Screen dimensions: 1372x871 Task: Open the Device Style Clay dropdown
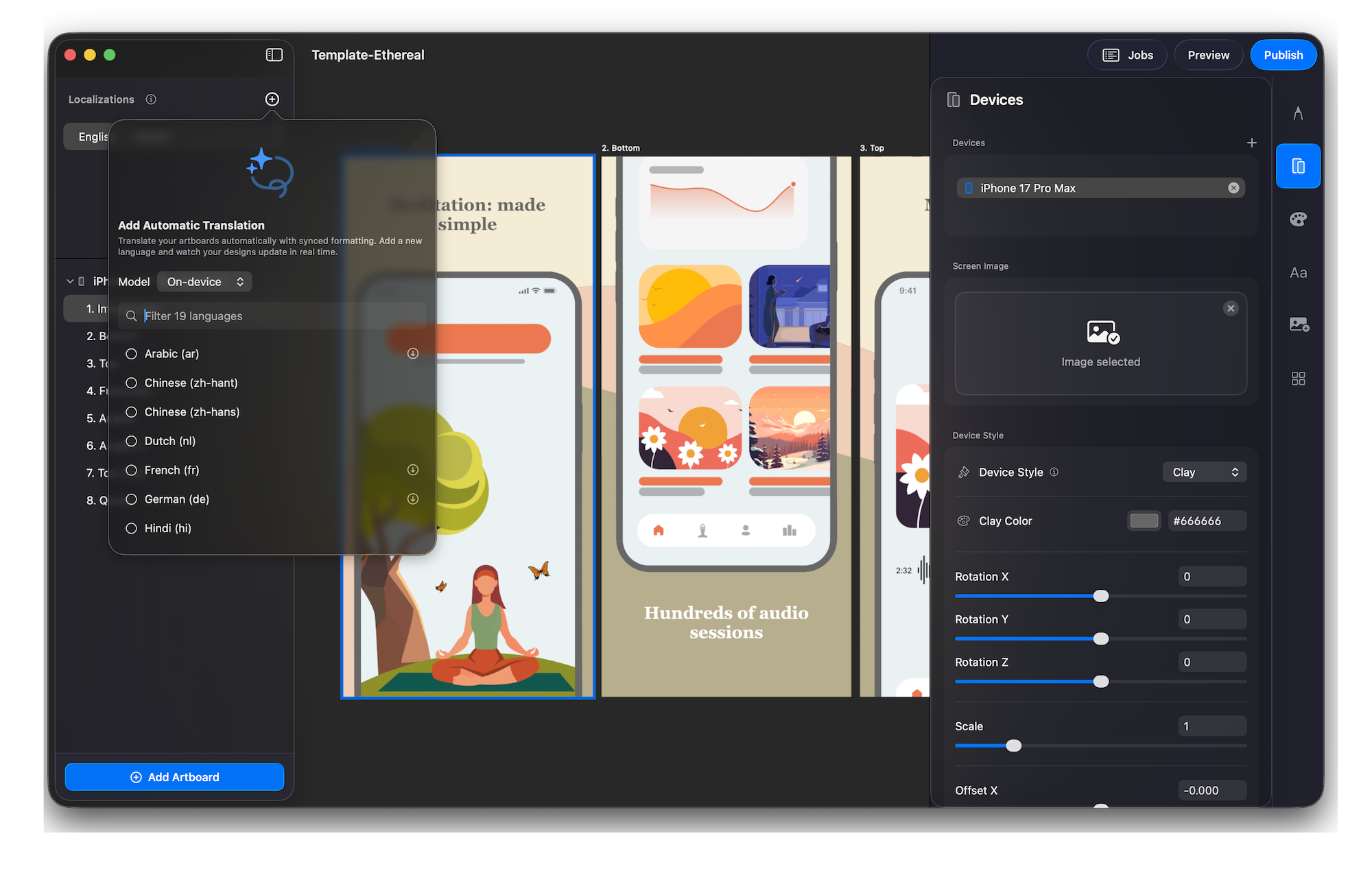click(x=1204, y=472)
